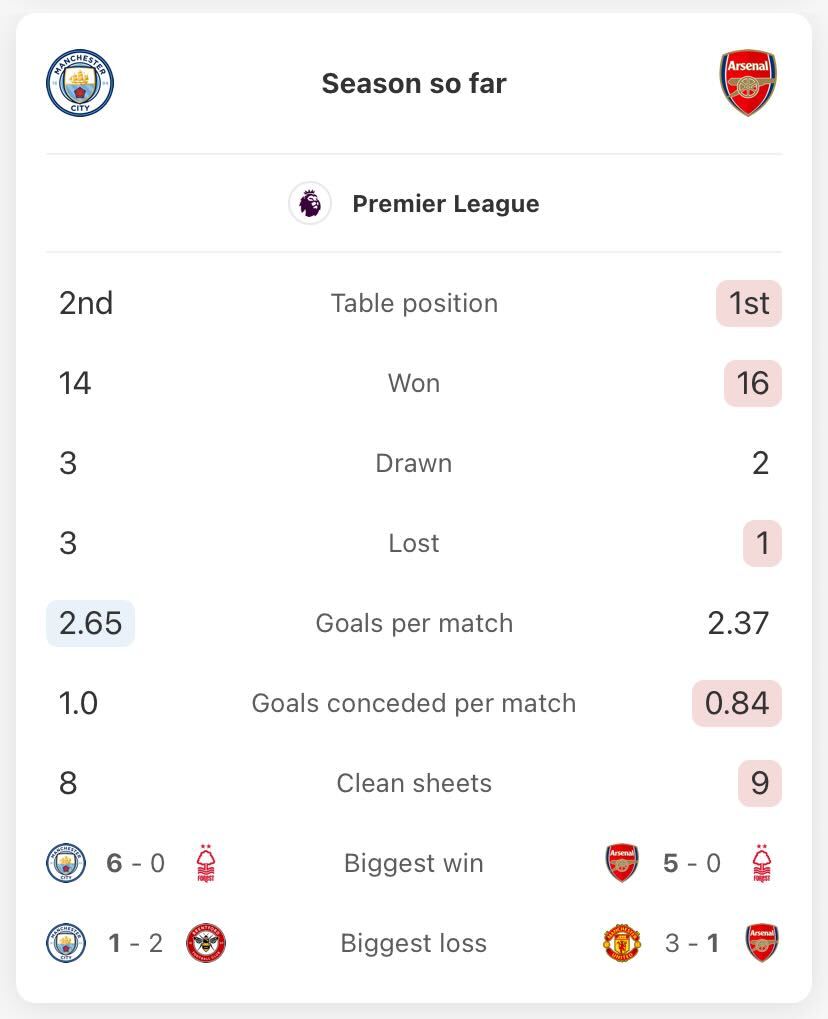Click Arsenal crest beside 5 - 0 score
The width and height of the screenshot is (828, 1019).
click(622, 863)
